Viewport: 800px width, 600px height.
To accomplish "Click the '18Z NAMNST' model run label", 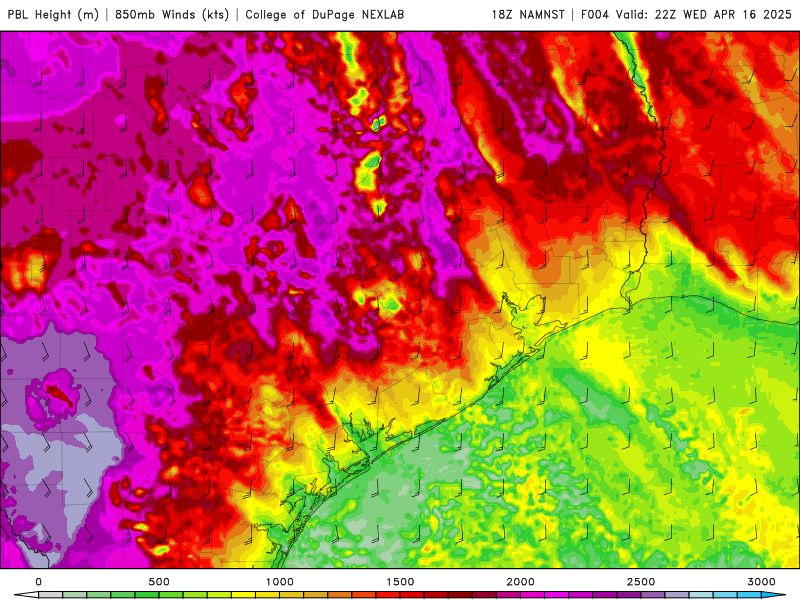I will [528, 14].
